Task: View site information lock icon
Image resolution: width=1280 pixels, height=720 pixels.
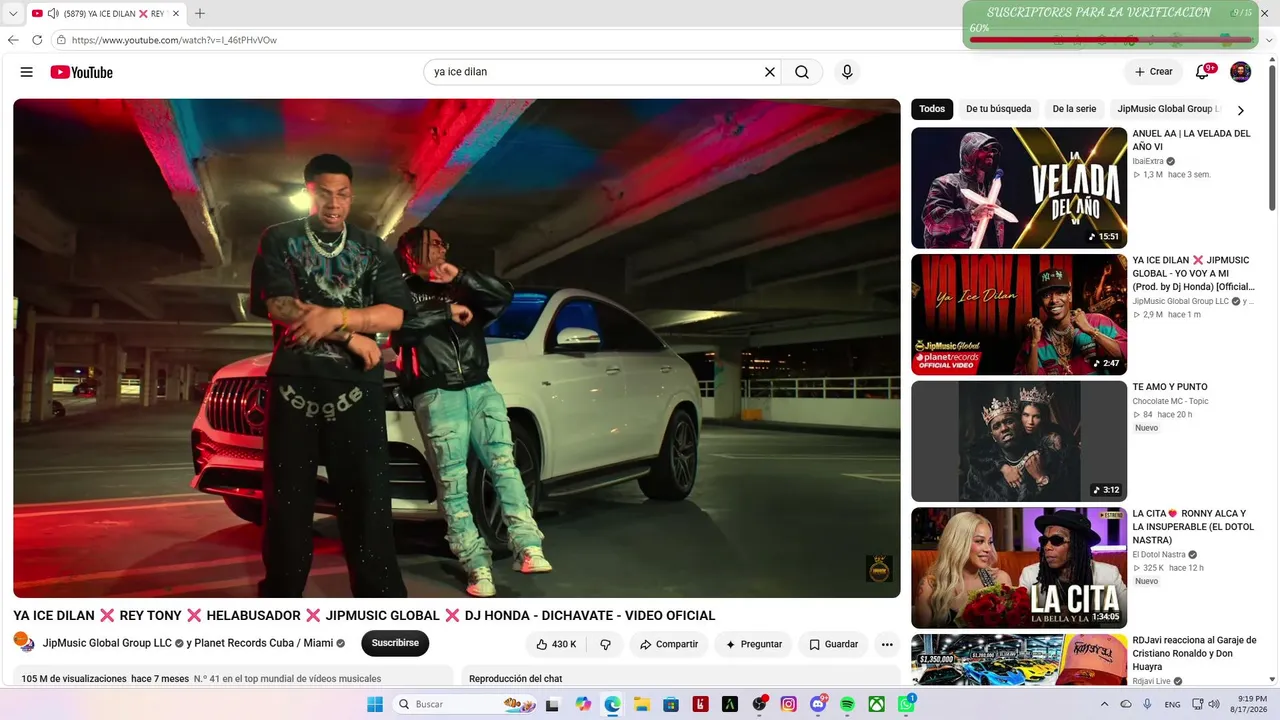Action: coord(61,40)
